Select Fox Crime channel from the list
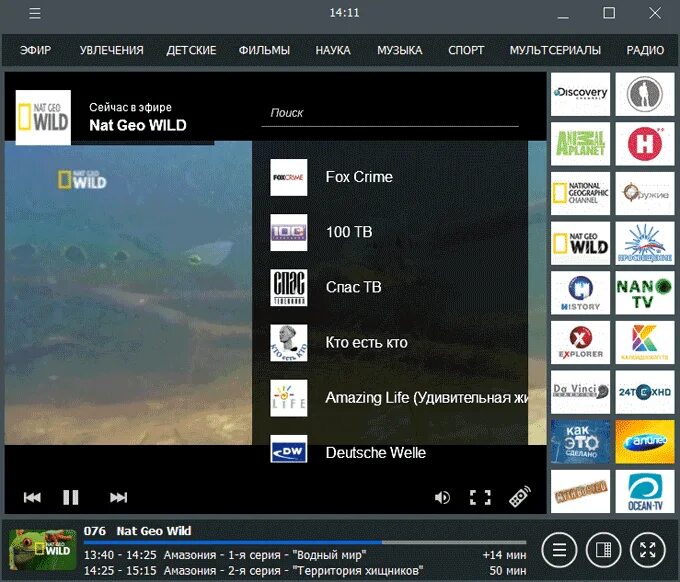 (x=390, y=177)
